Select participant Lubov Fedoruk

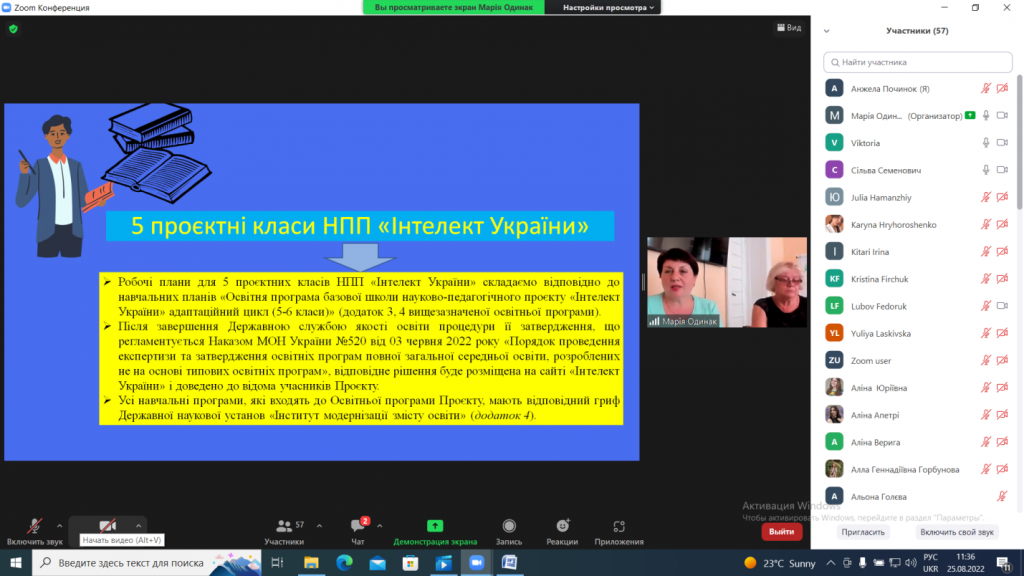tap(918, 306)
